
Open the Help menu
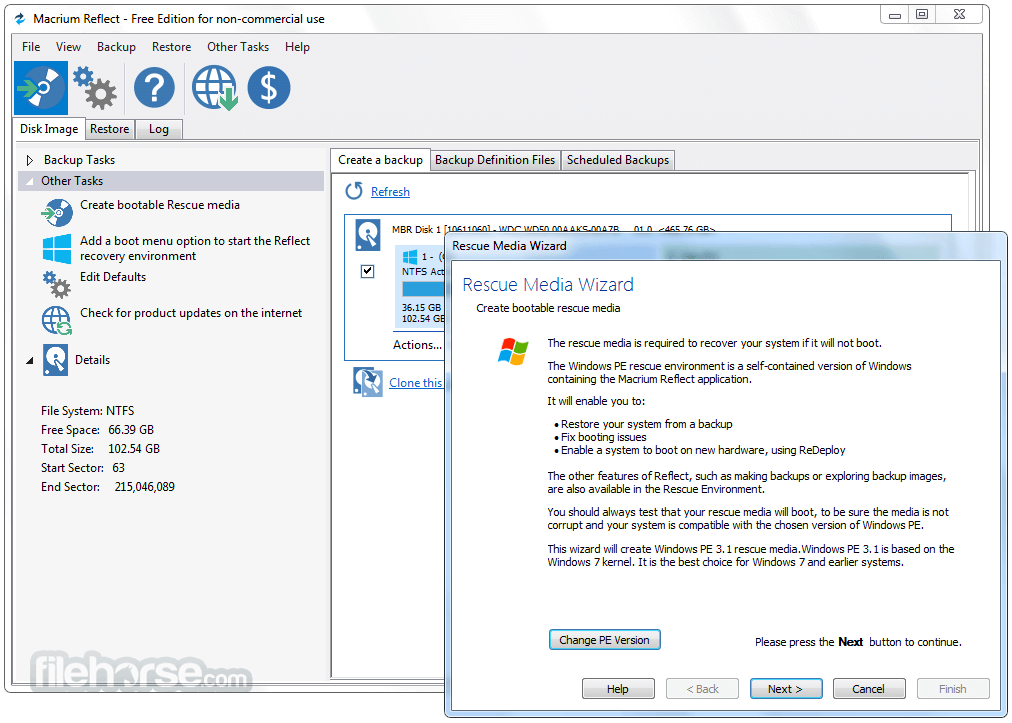click(297, 47)
